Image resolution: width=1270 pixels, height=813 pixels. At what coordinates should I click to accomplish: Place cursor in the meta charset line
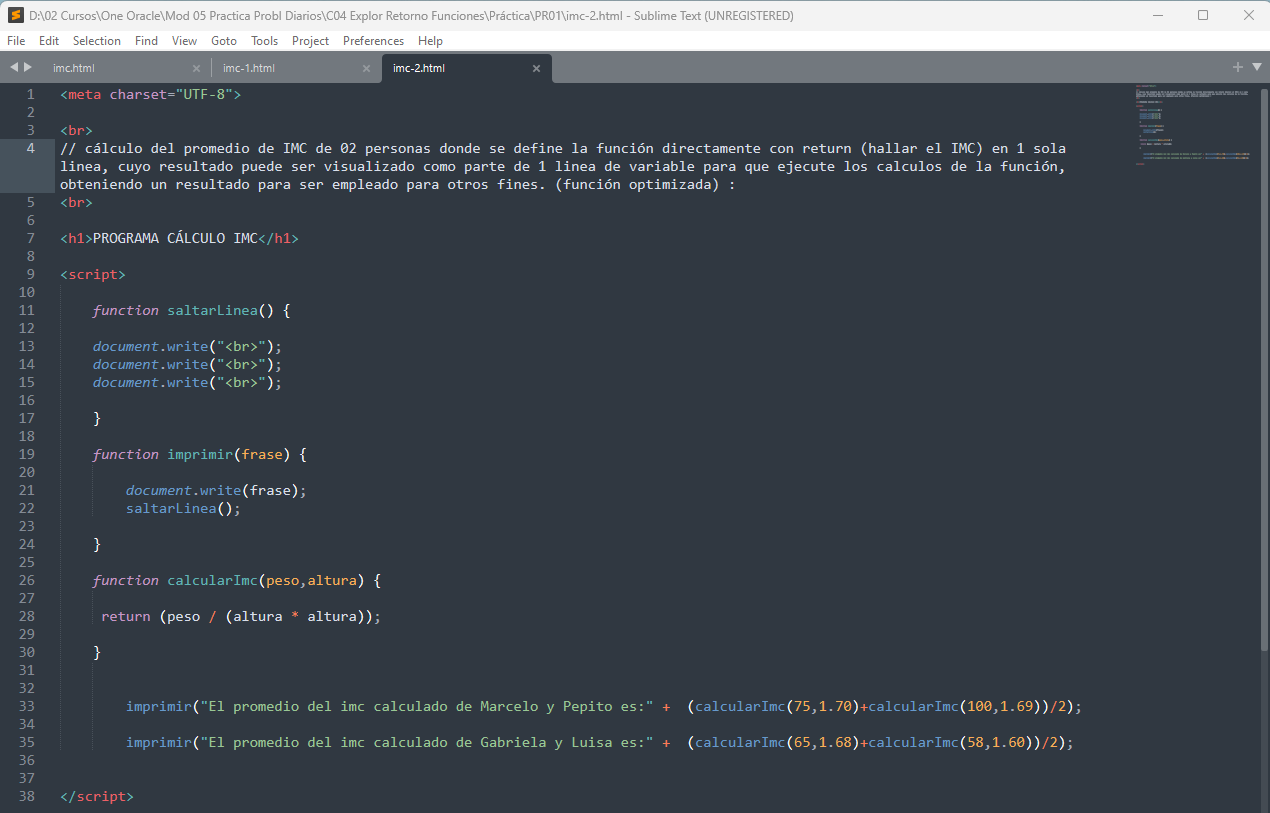(151, 94)
